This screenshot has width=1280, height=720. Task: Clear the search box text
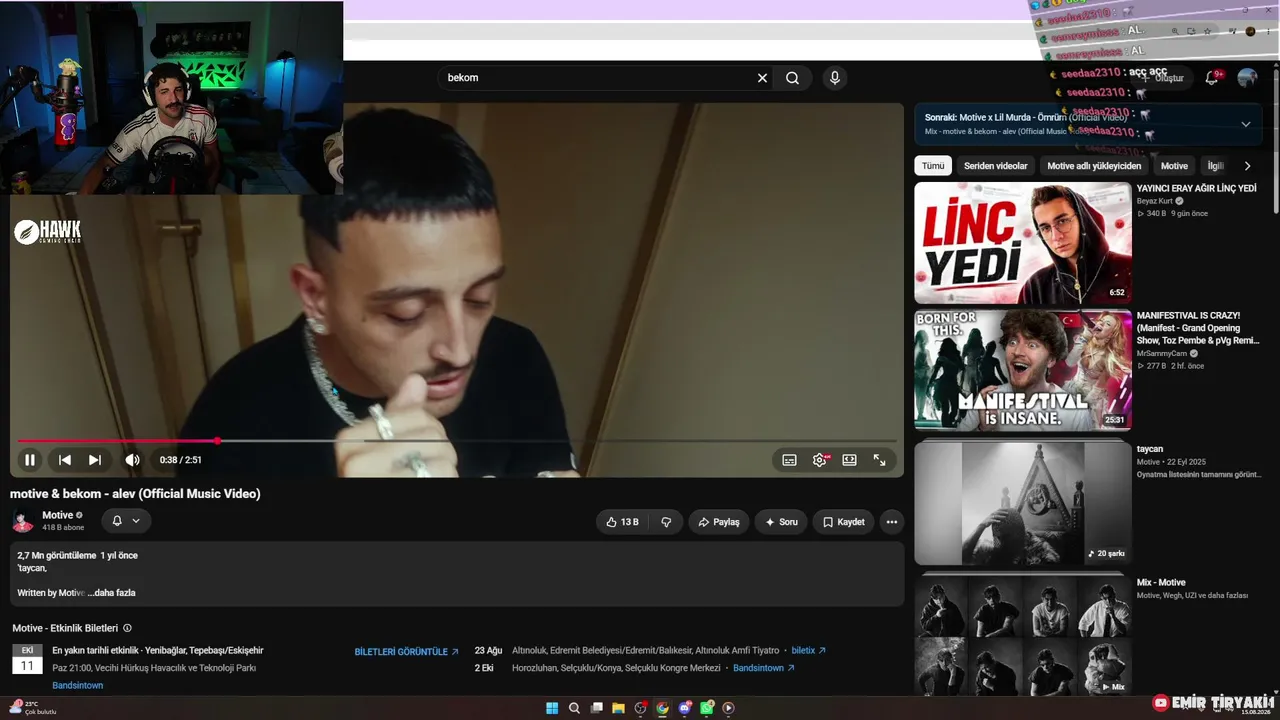pyautogui.click(x=762, y=78)
